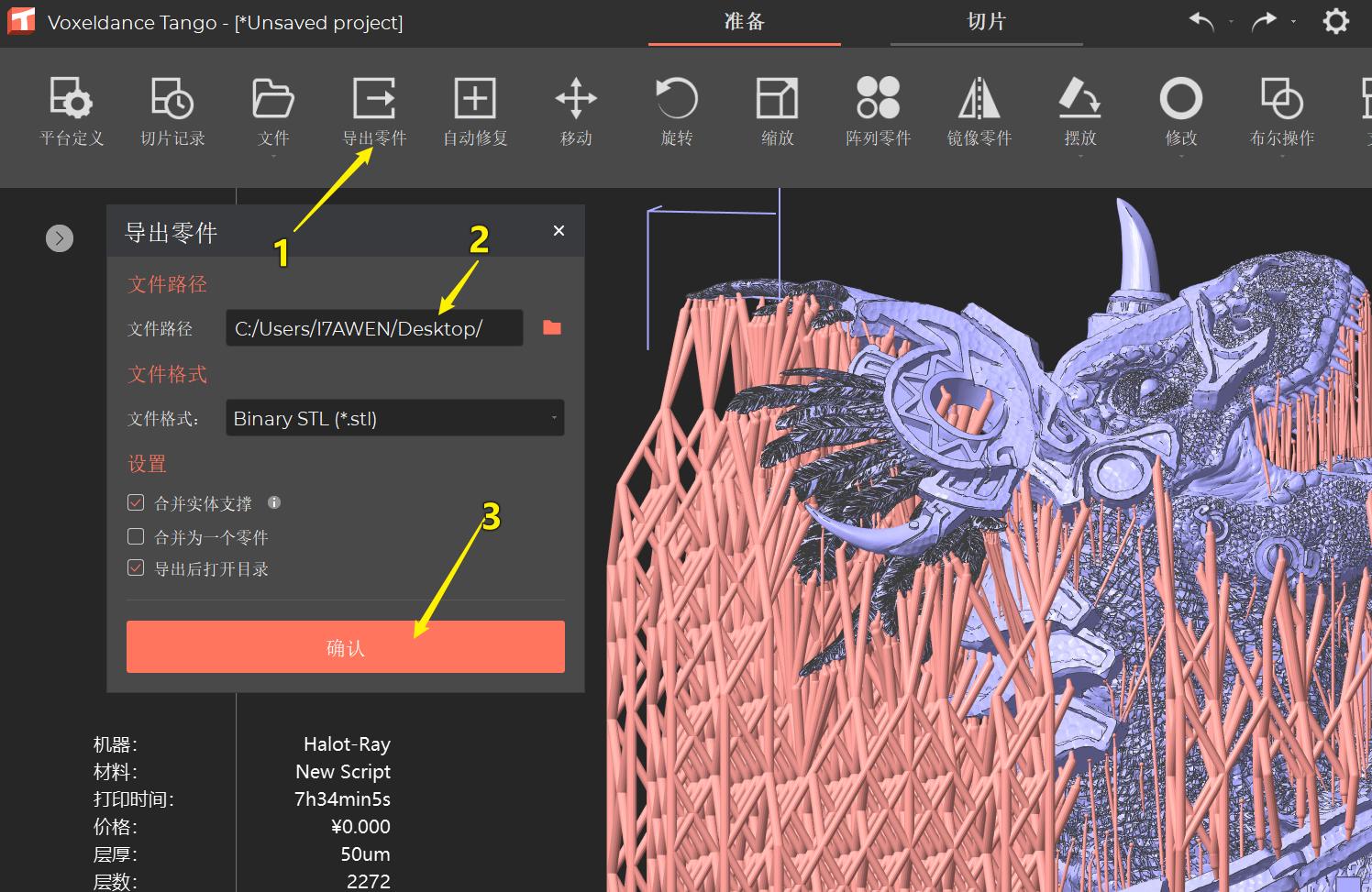Open the 切片记录 (slice records) tool
Viewport: 1372px width, 892px height.
tap(171, 112)
